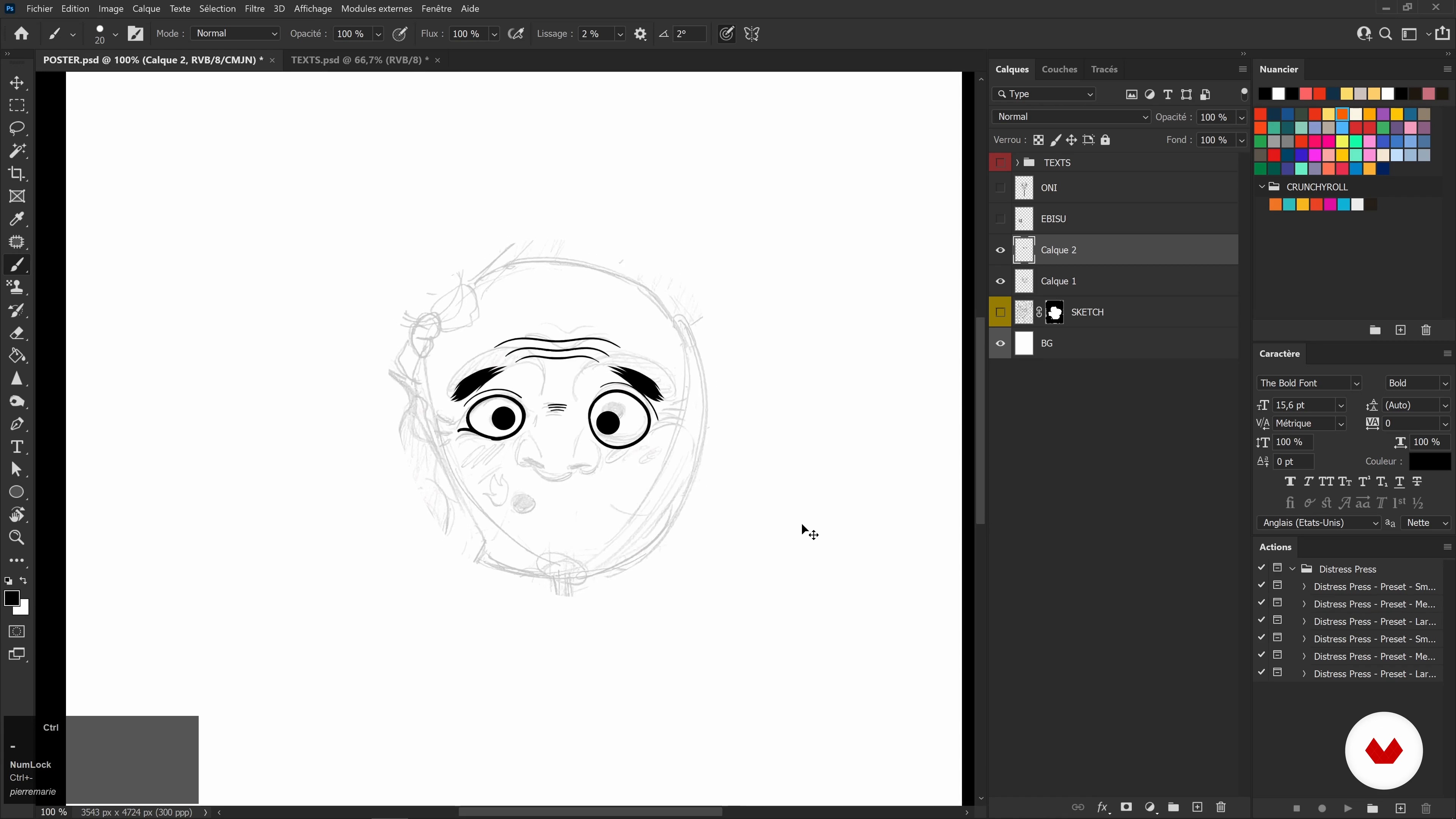Viewport: 1456px width, 819px height.
Task: Hide the Calque 1 layer
Action: [1000, 281]
